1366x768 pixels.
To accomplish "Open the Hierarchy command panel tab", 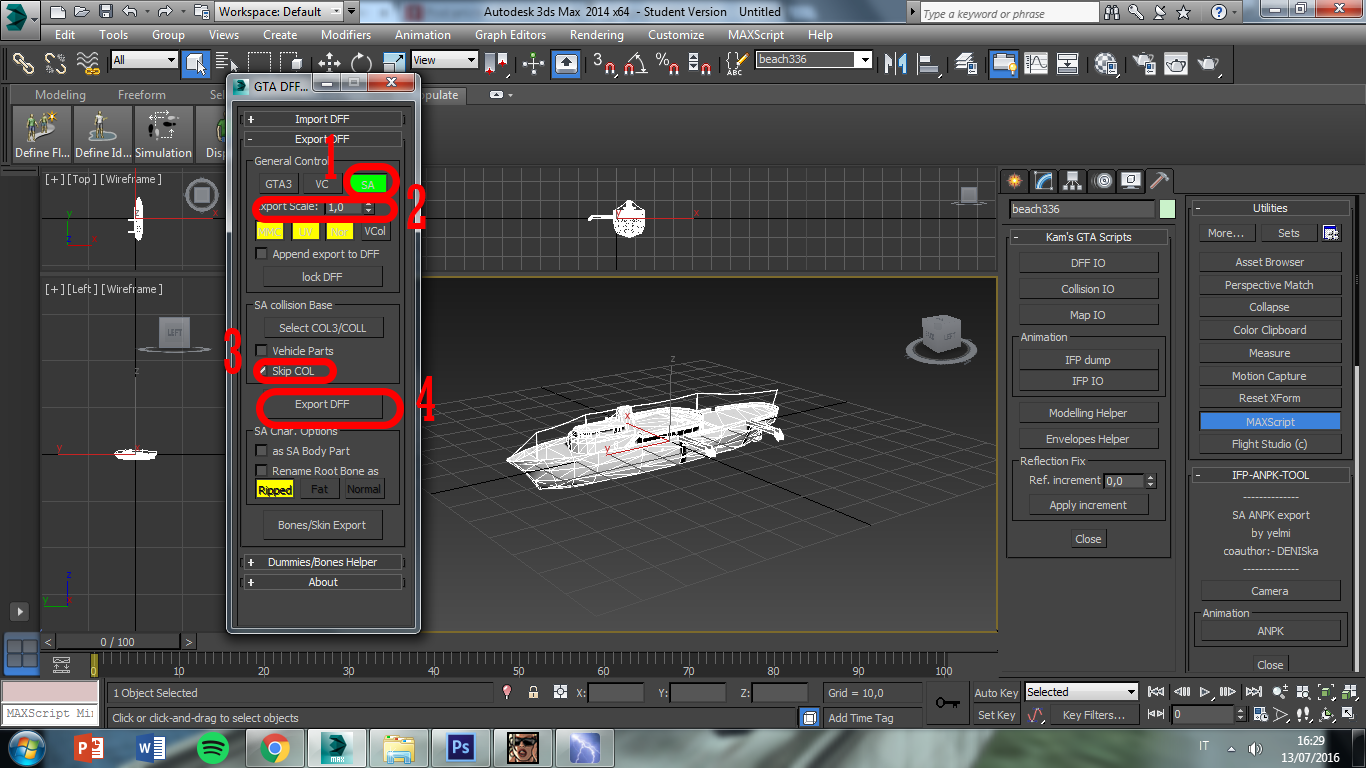I will 1073,181.
